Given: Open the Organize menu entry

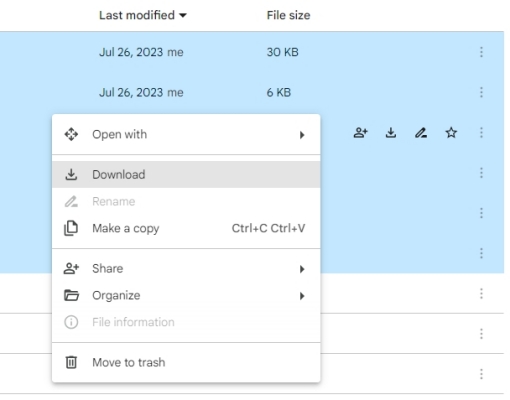Looking at the screenshot, I should tap(186, 296).
